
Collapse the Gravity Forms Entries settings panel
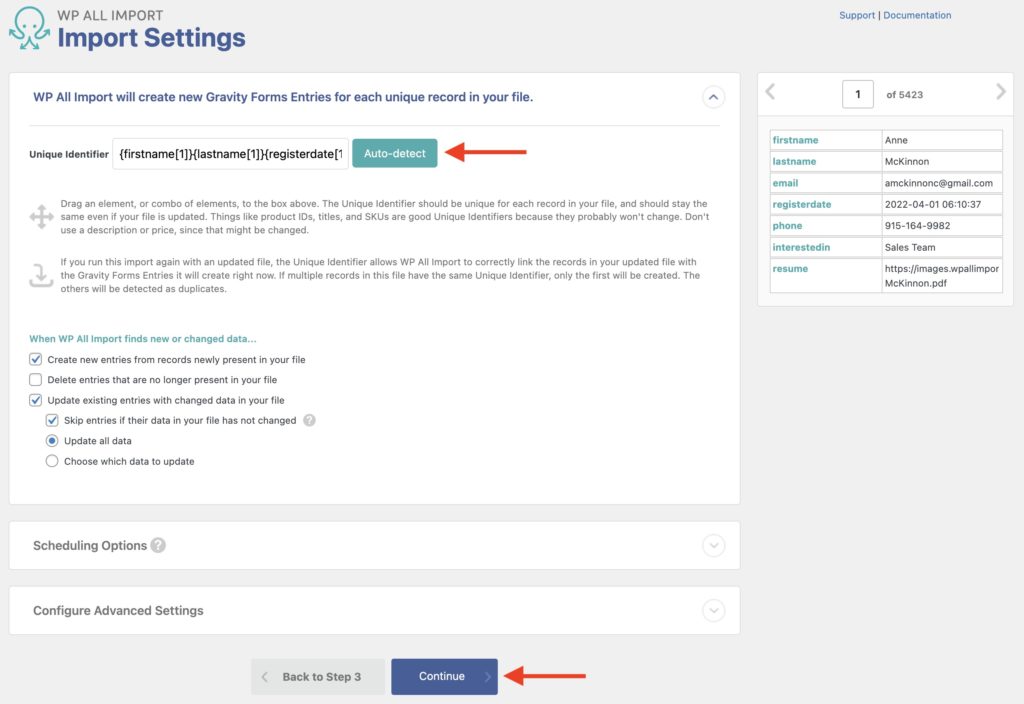pos(714,97)
